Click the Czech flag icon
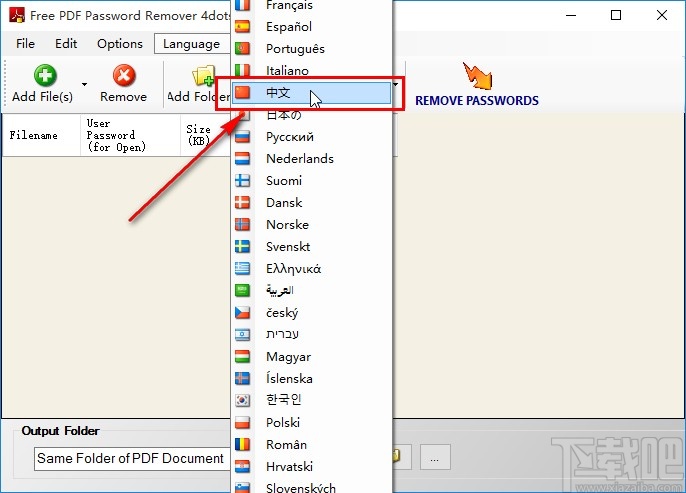 (x=242, y=312)
